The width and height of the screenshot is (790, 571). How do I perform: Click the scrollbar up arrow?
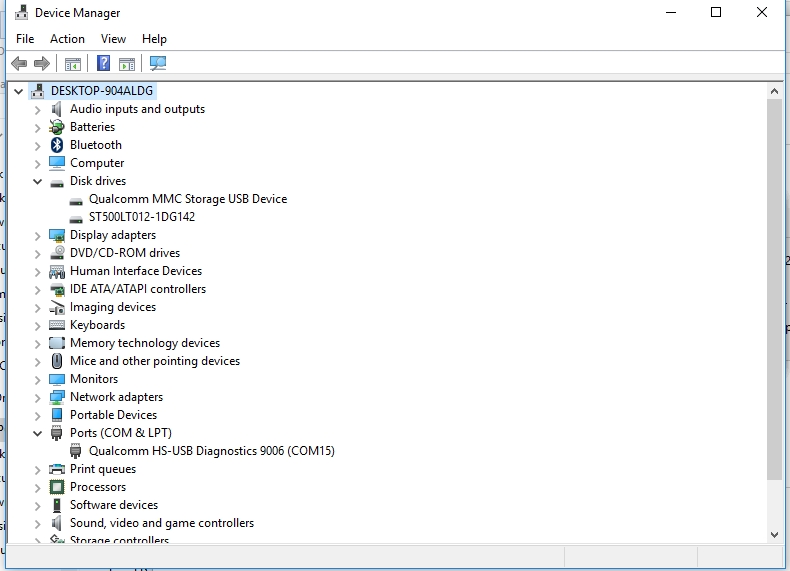point(774,91)
